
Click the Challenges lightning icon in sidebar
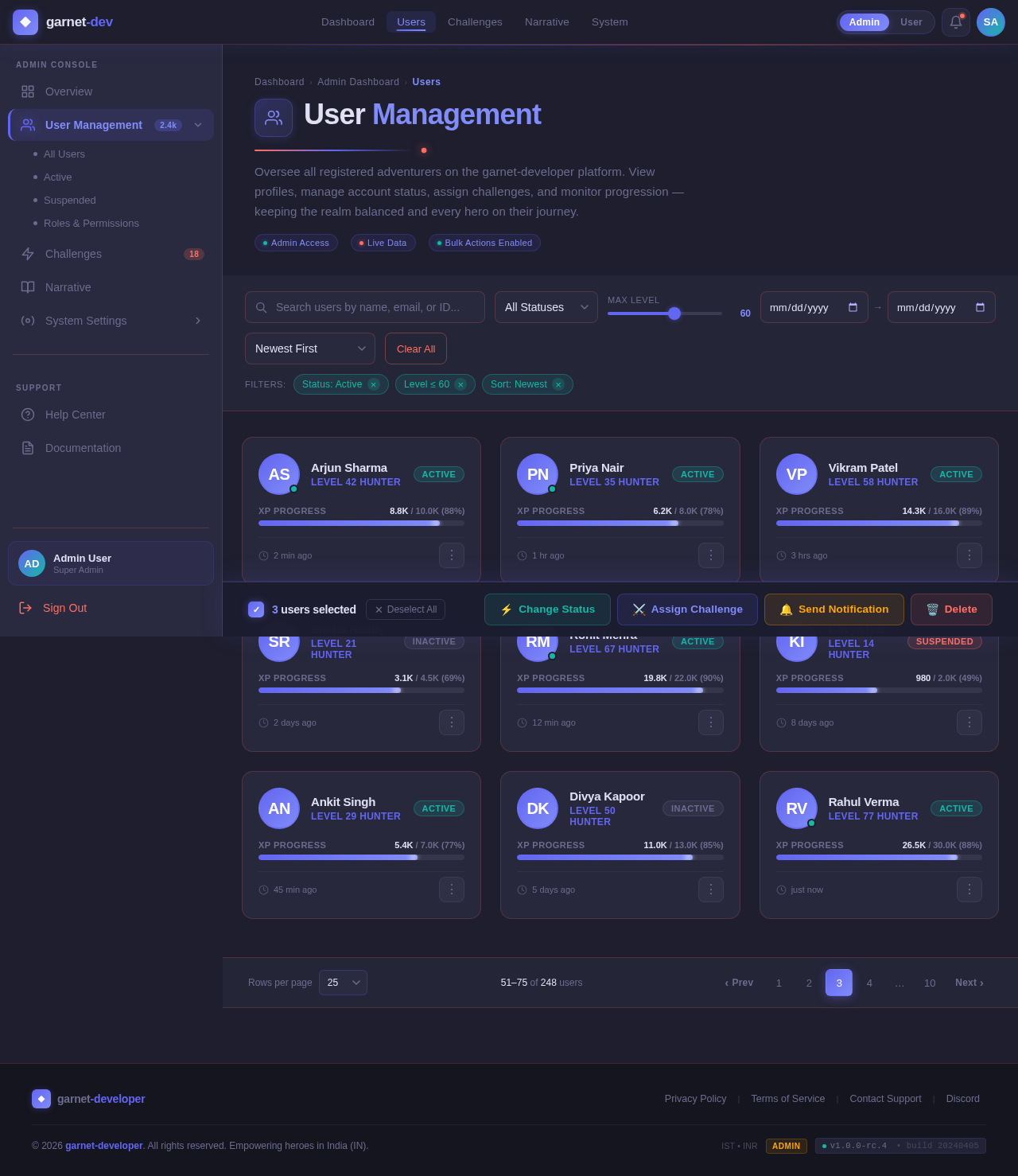pos(28,254)
